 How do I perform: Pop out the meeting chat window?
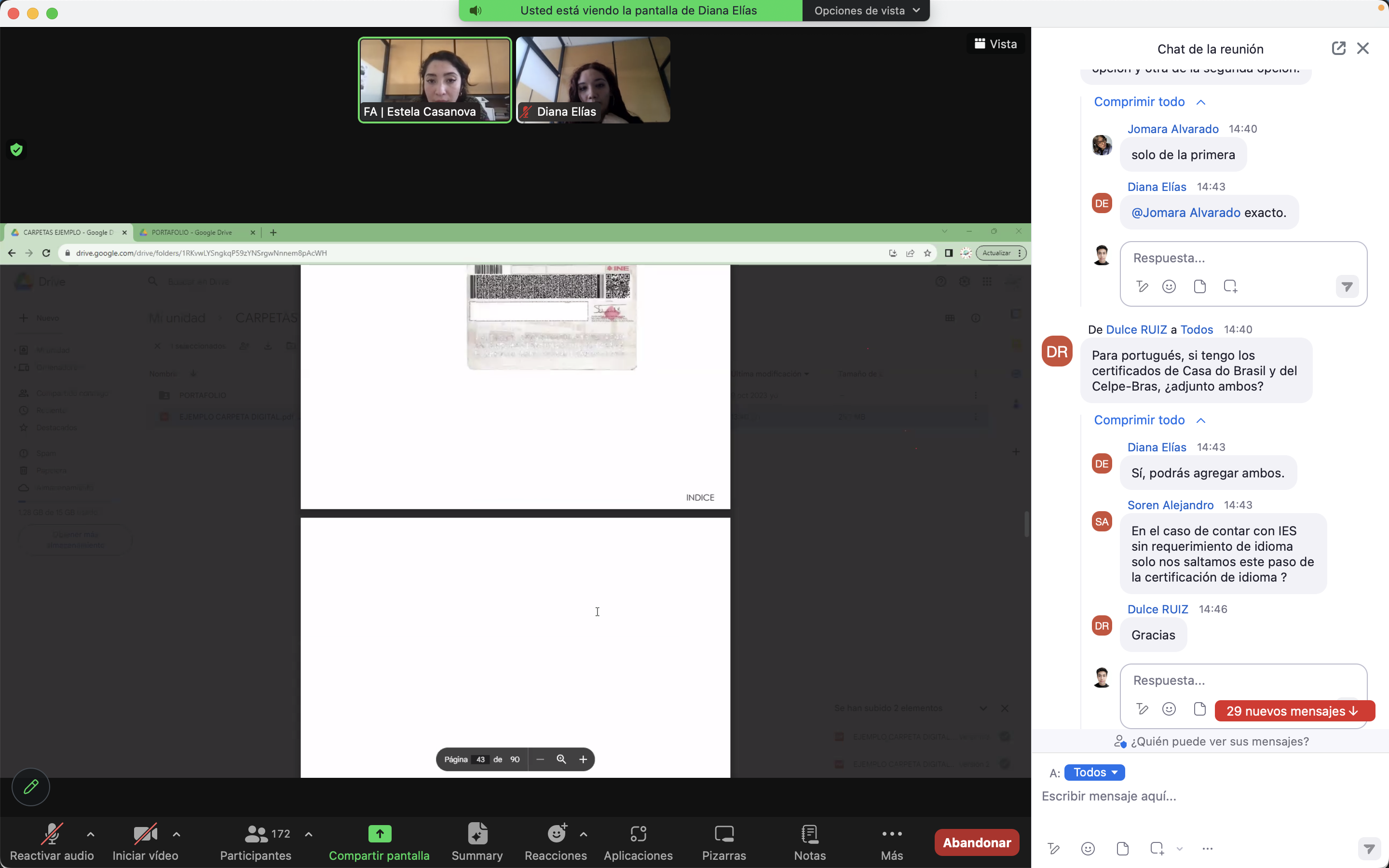coord(1338,48)
